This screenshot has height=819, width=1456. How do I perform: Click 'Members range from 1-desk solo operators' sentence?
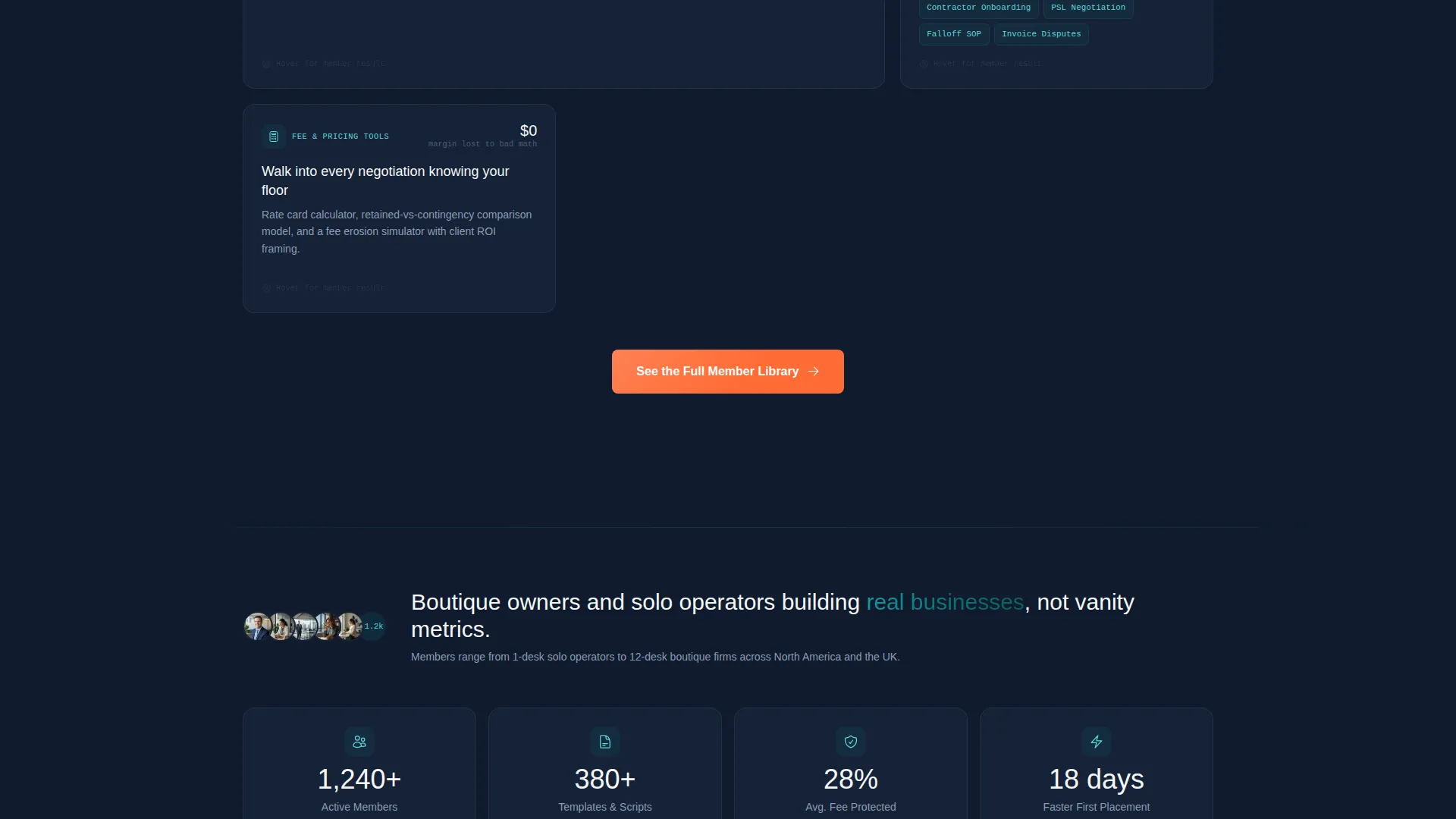point(655,657)
